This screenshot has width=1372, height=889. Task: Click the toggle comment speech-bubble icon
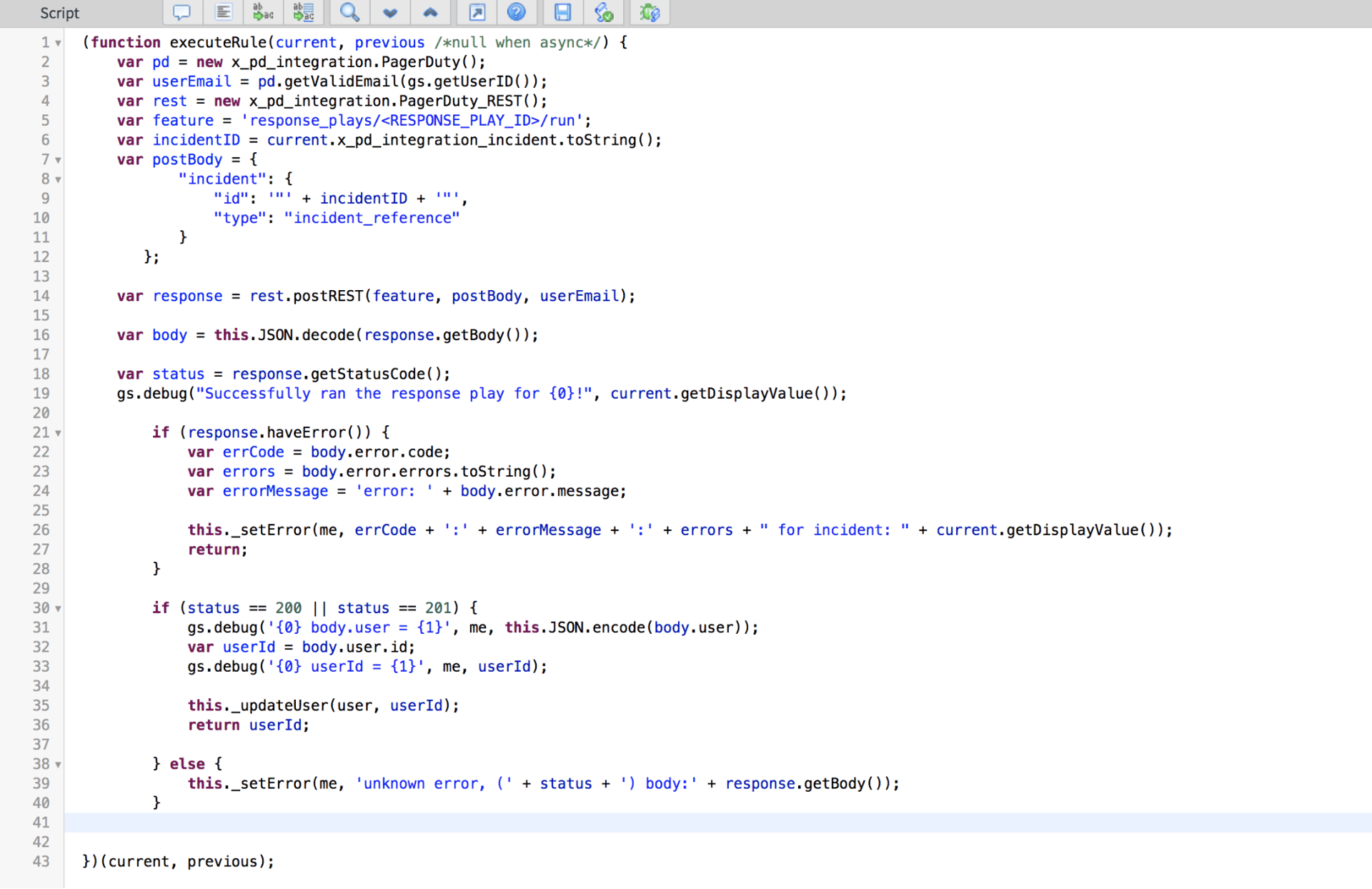click(182, 12)
